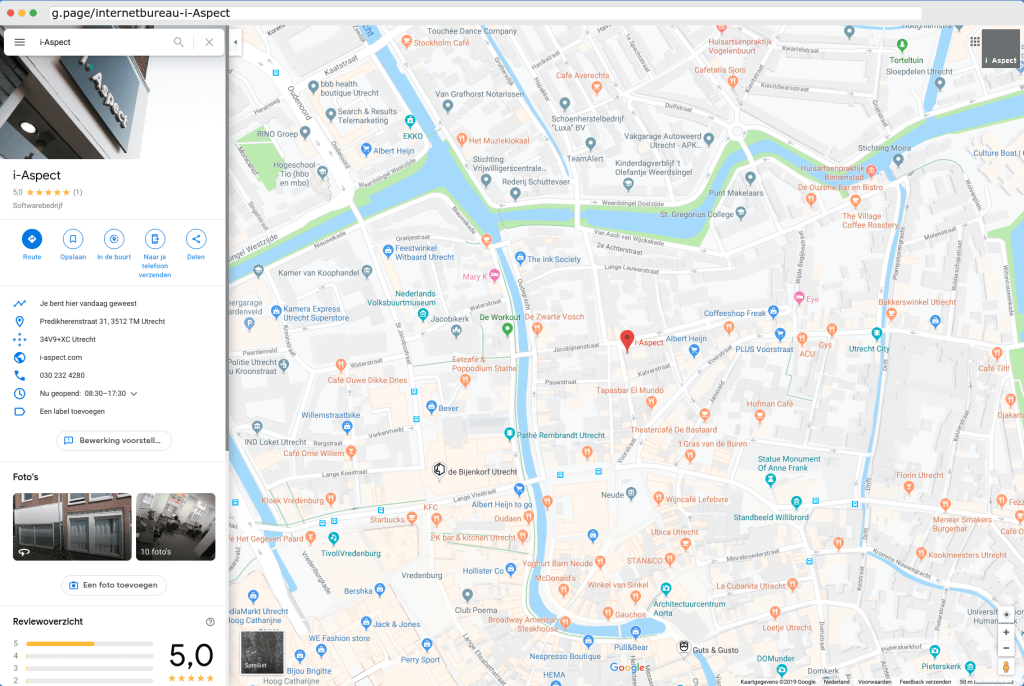
Task: Select the Stockholm Café marker
Action: 406,42
